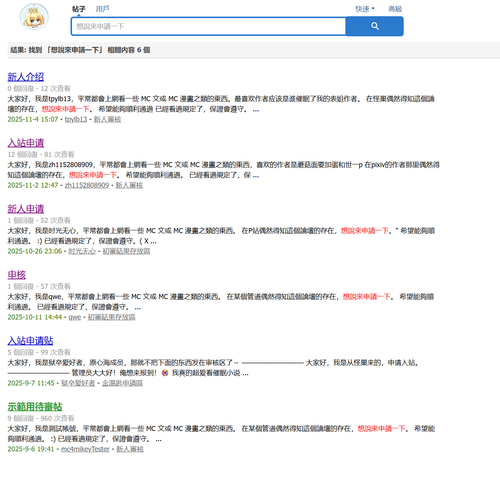This screenshot has width=500, height=479.
Task: Visit author tpylb13's profile
Action: tap(76, 119)
